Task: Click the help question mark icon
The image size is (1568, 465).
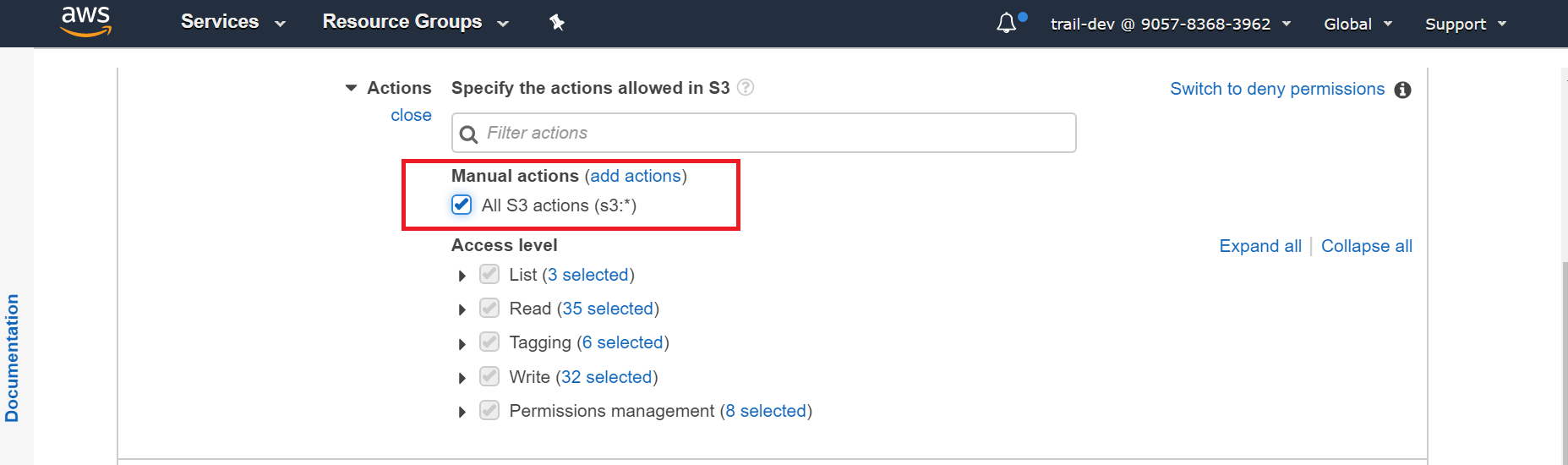Action: (746, 88)
